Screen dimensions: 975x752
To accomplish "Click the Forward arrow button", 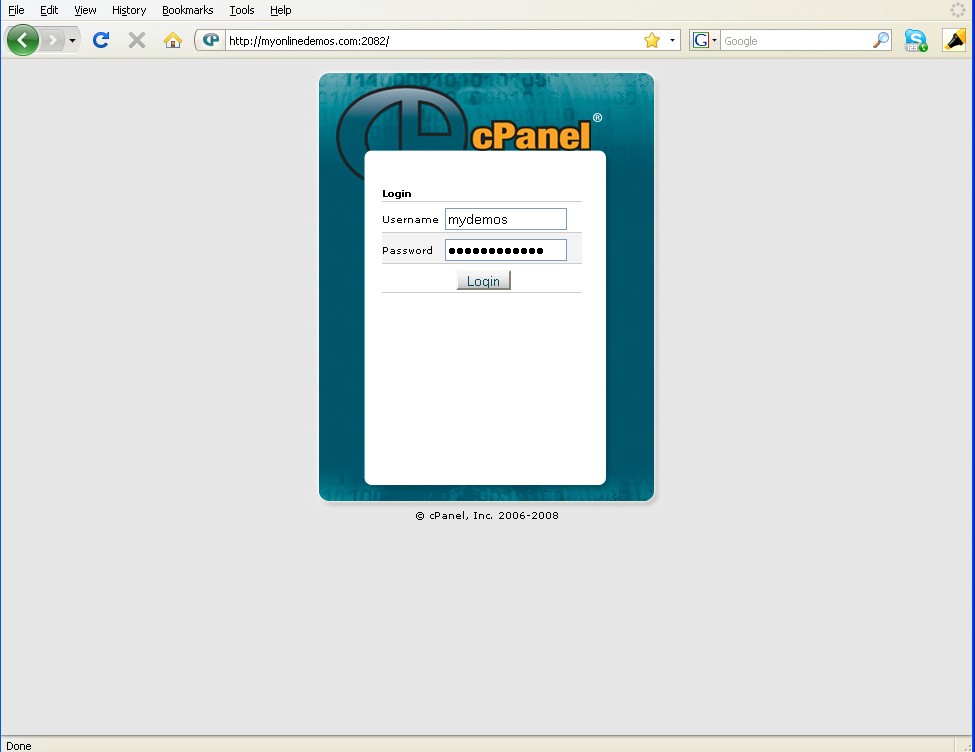I will tap(53, 41).
